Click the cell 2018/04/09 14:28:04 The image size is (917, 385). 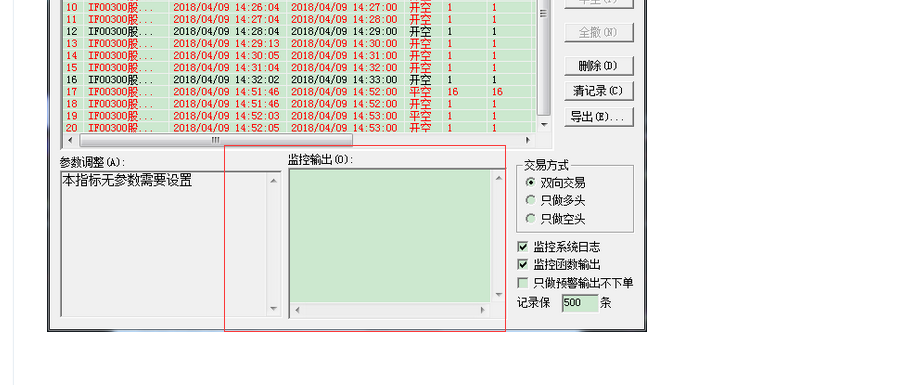click(x=226, y=32)
